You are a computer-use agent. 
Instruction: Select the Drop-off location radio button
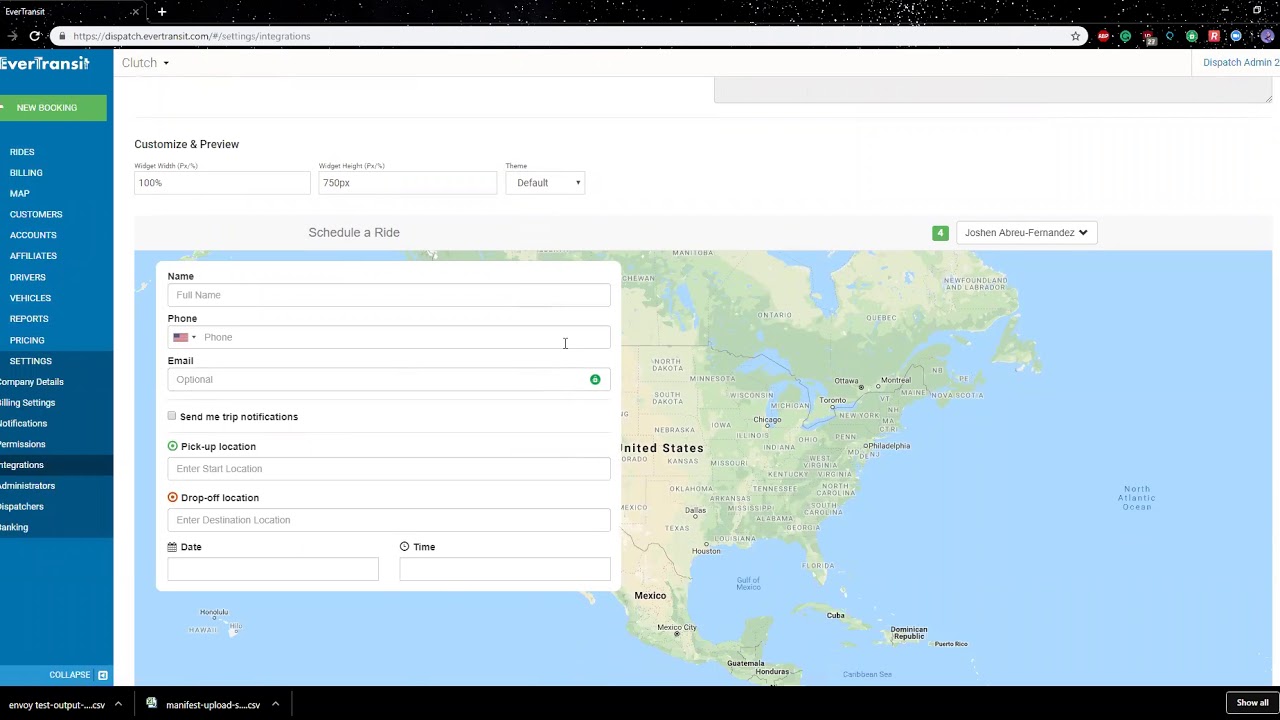[x=173, y=497]
